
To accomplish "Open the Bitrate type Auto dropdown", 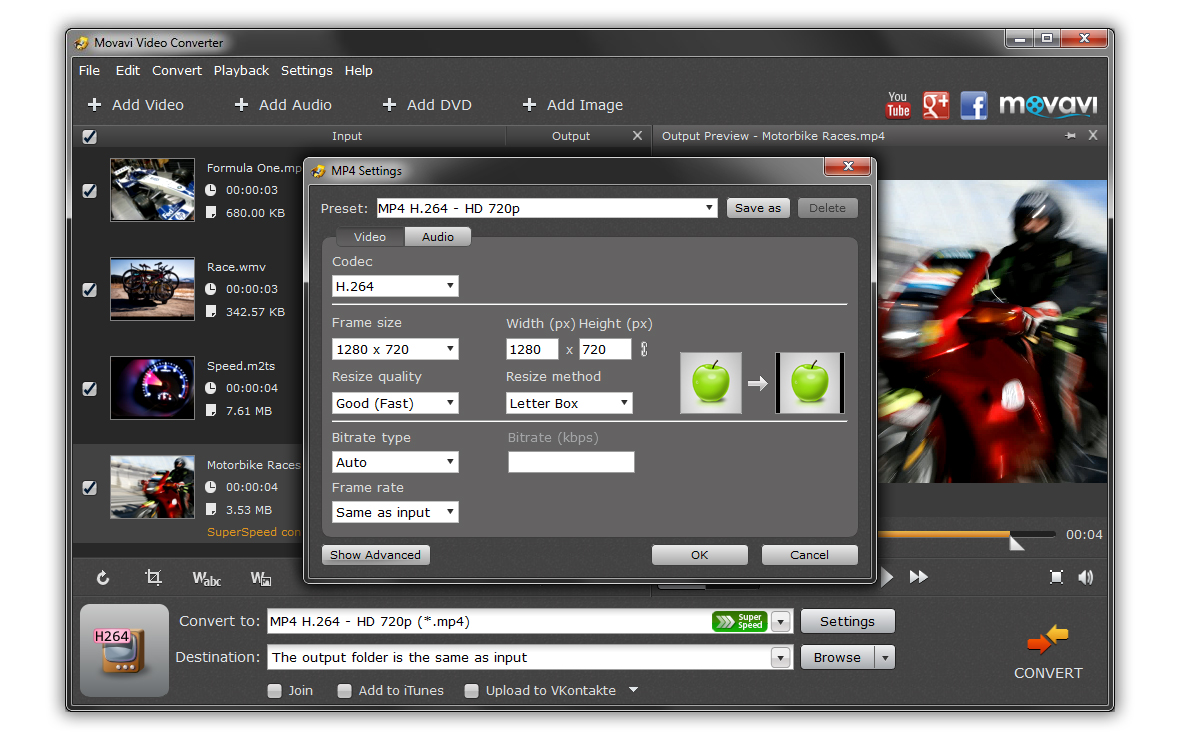I will (395, 462).
